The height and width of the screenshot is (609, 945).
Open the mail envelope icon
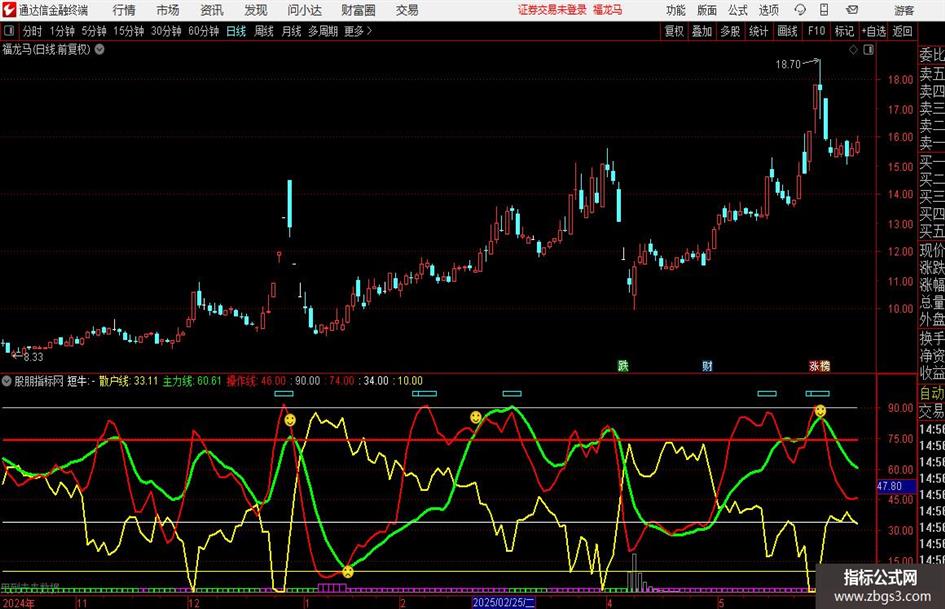pos(852,10)
